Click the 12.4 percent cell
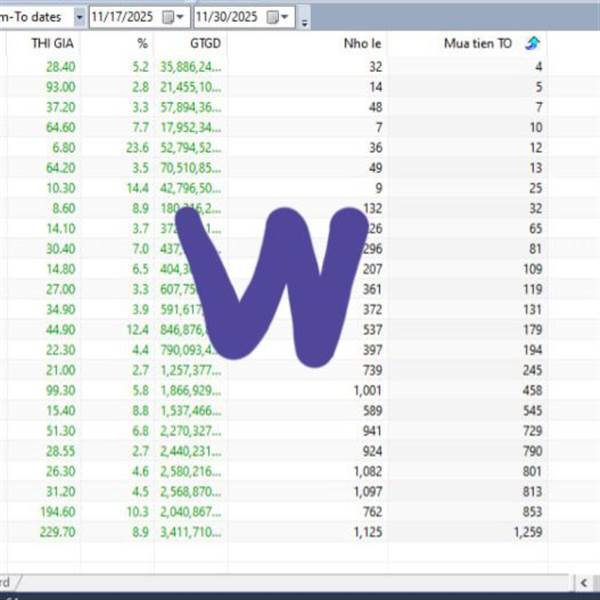The width and height of the screenshot is (600, 600). [x=137, y=330]
